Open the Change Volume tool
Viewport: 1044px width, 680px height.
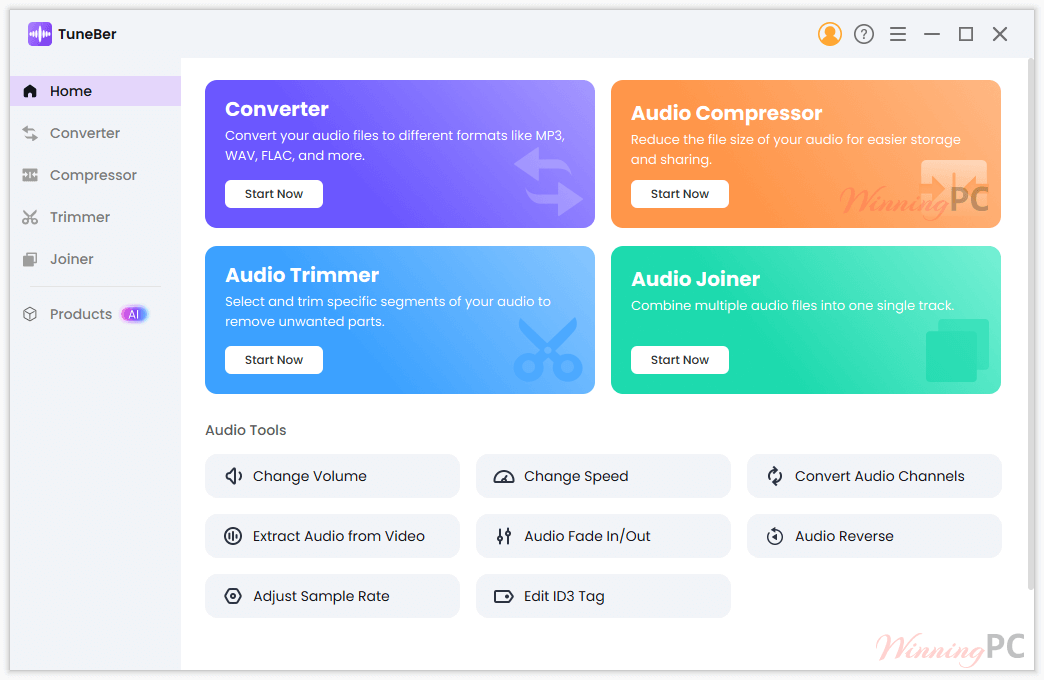click(x=332, y=476)
